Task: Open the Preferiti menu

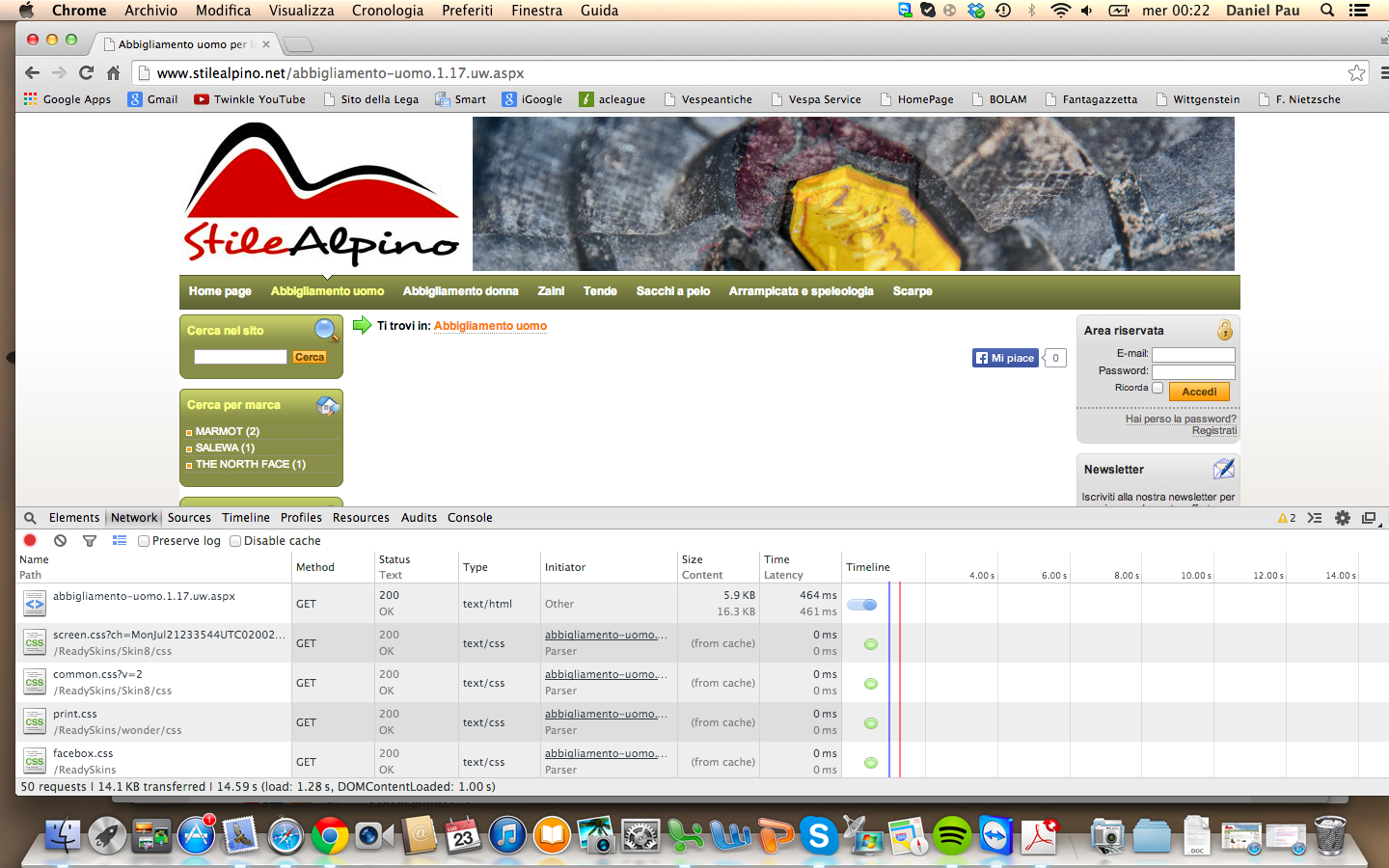Action: [x=467, y=11]
